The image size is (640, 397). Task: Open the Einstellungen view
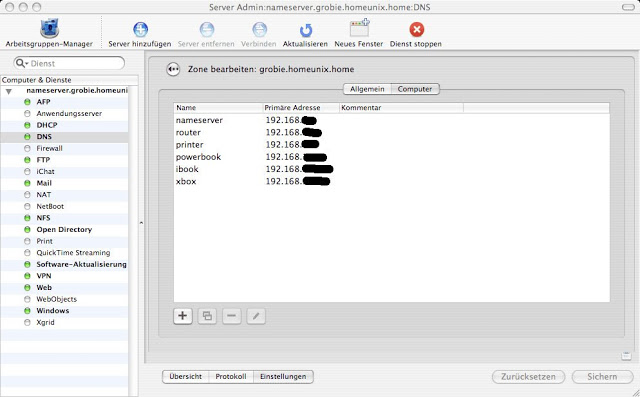click(x=283, y=377)
